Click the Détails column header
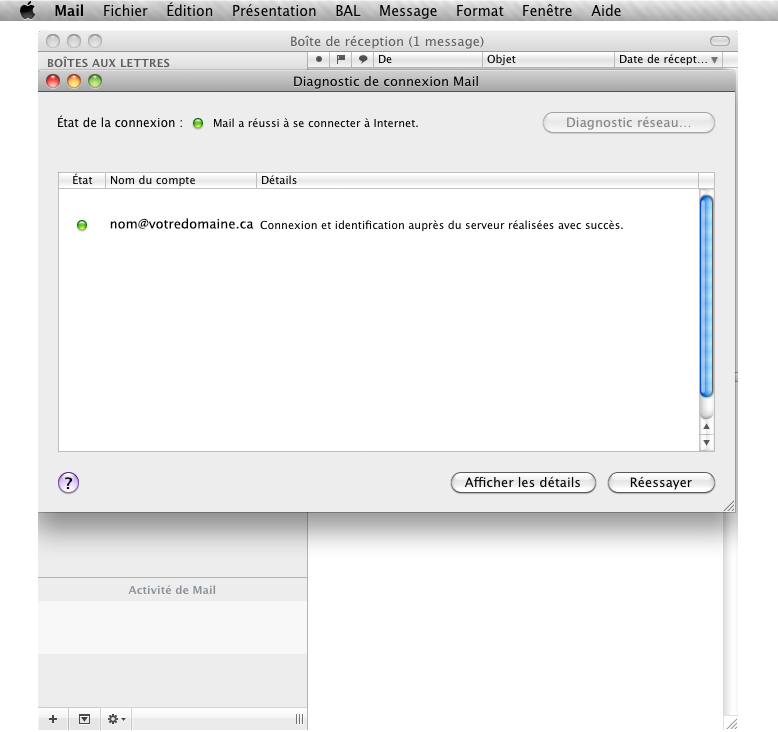778x732 pixels. tap(477, 180)
